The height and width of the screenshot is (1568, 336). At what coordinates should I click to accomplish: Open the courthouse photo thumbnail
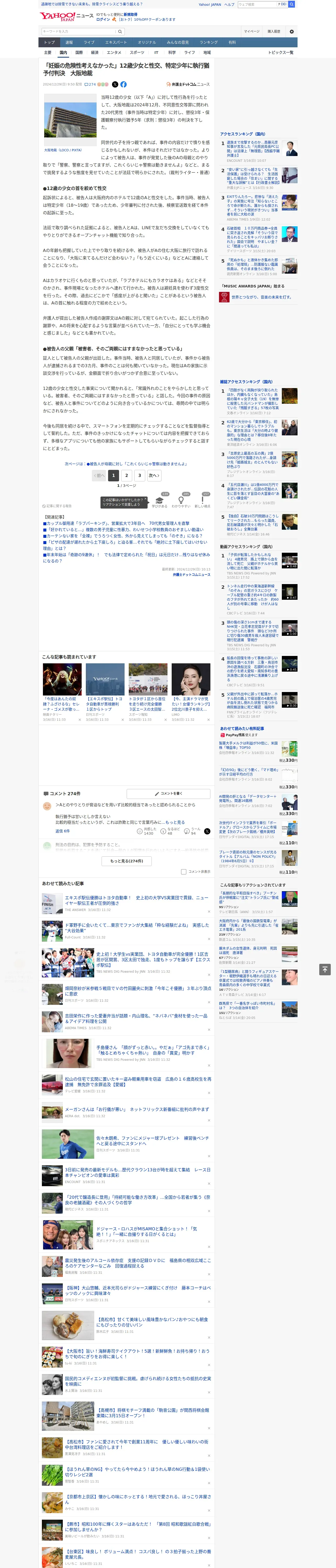(x=70, y=120)
